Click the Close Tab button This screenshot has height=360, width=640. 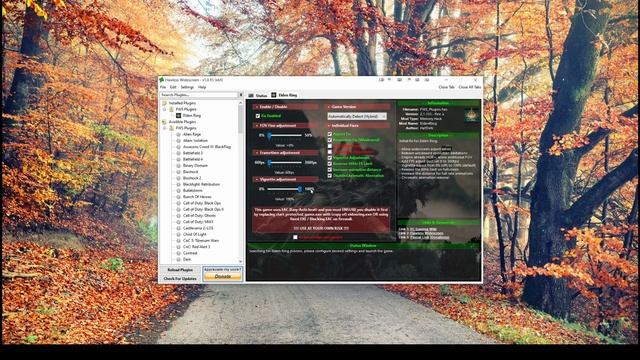click(446, 87)
